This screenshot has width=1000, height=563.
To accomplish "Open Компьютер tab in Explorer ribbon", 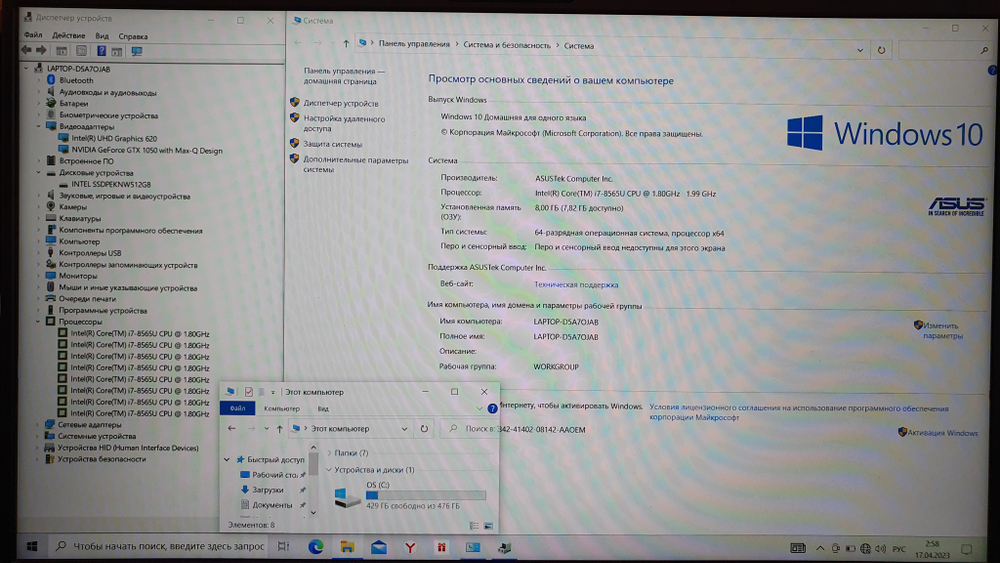I will (x=281, y=409).
